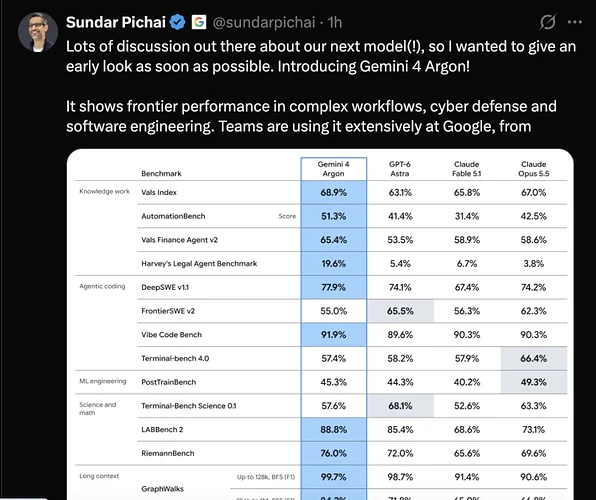This screenshot has height=500, width=596.
Task: Click the RiemannBench row label
Action: tap(168, 453)
